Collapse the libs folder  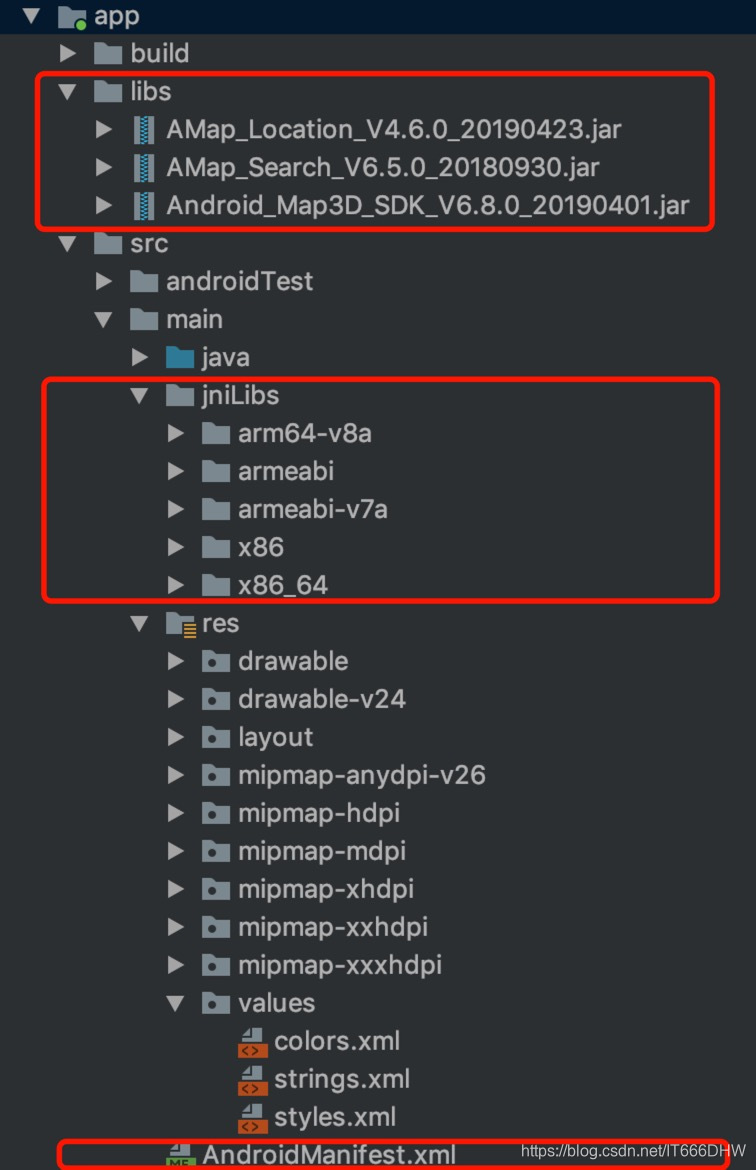67,91
